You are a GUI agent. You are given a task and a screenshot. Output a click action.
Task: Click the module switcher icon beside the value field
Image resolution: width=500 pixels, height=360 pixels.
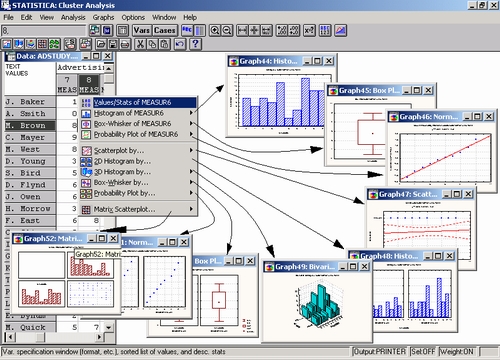pos(94,31)
